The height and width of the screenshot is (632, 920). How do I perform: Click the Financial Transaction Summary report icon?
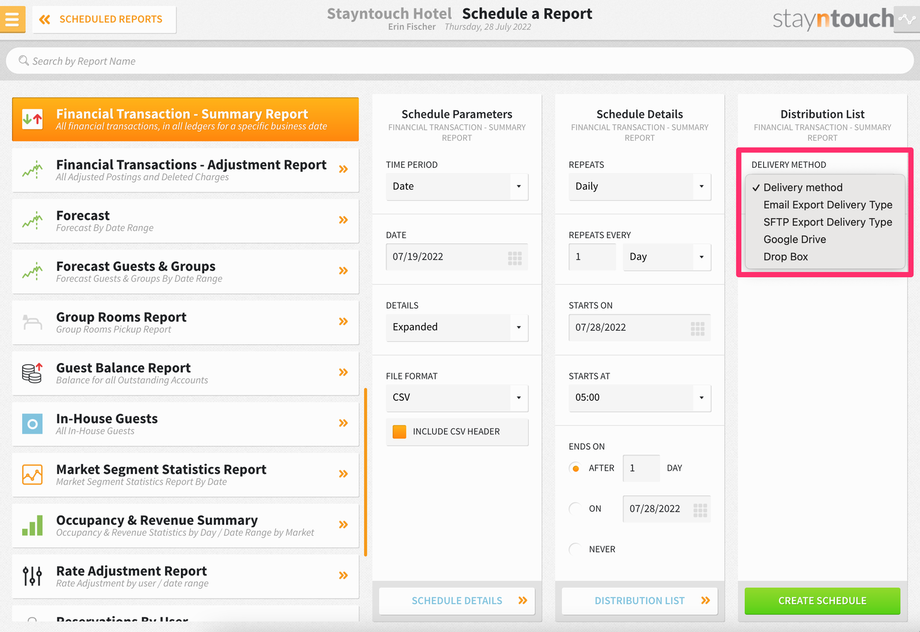tap(32, 119)
